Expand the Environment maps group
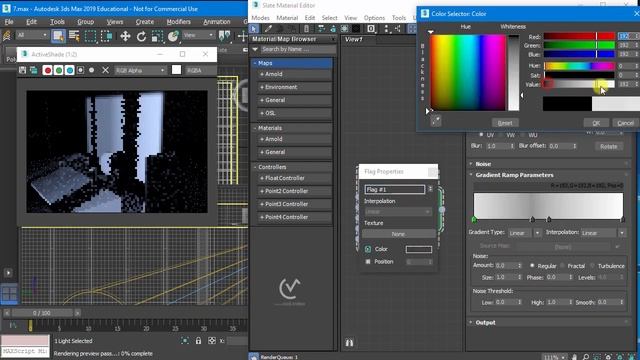Viewport: 640px width, 360px height. point(294,87)
